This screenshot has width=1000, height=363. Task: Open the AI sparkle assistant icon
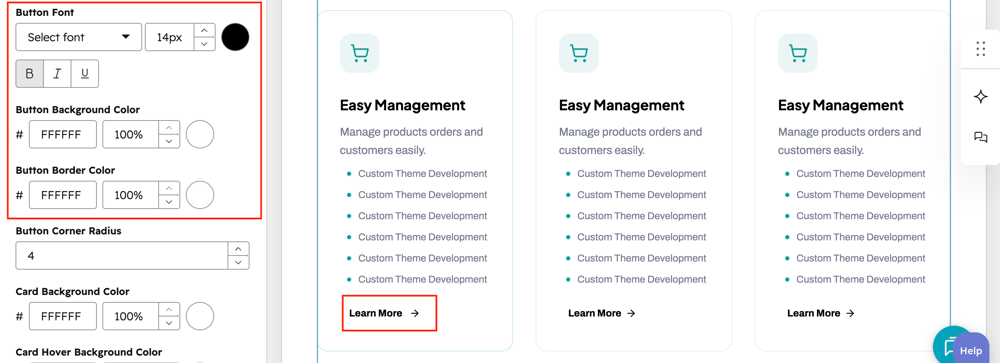click(981, 97)
